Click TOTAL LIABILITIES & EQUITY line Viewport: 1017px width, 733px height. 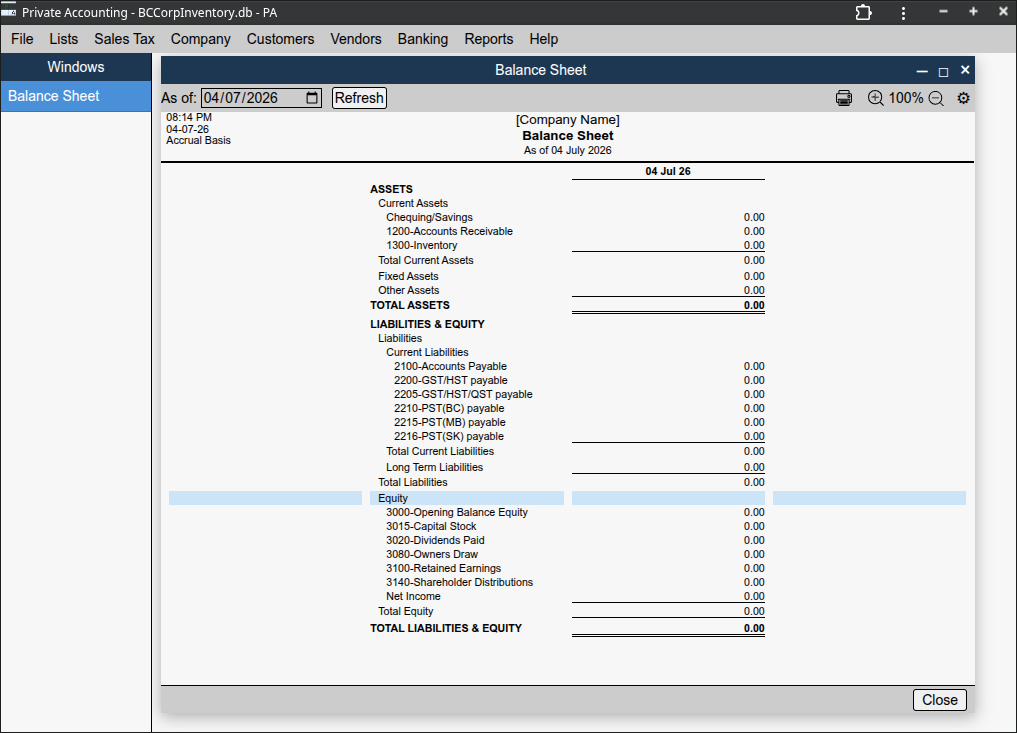(x=568, y=629)
